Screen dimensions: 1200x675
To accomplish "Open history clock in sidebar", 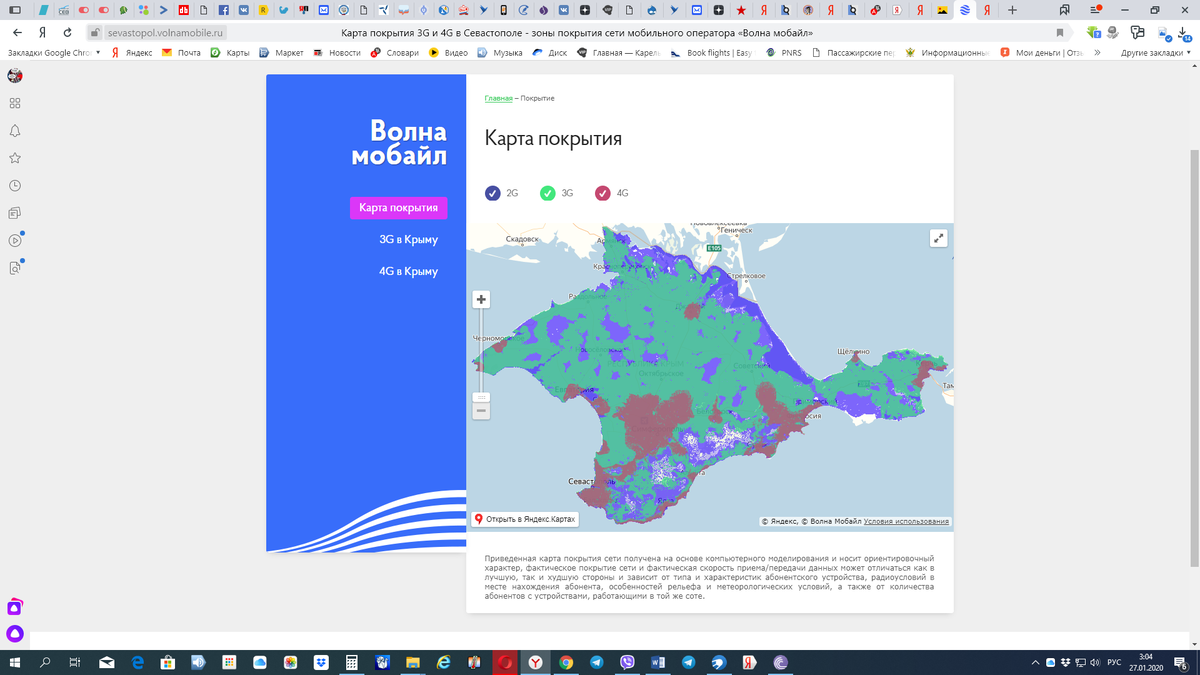I will pos(15,186).
